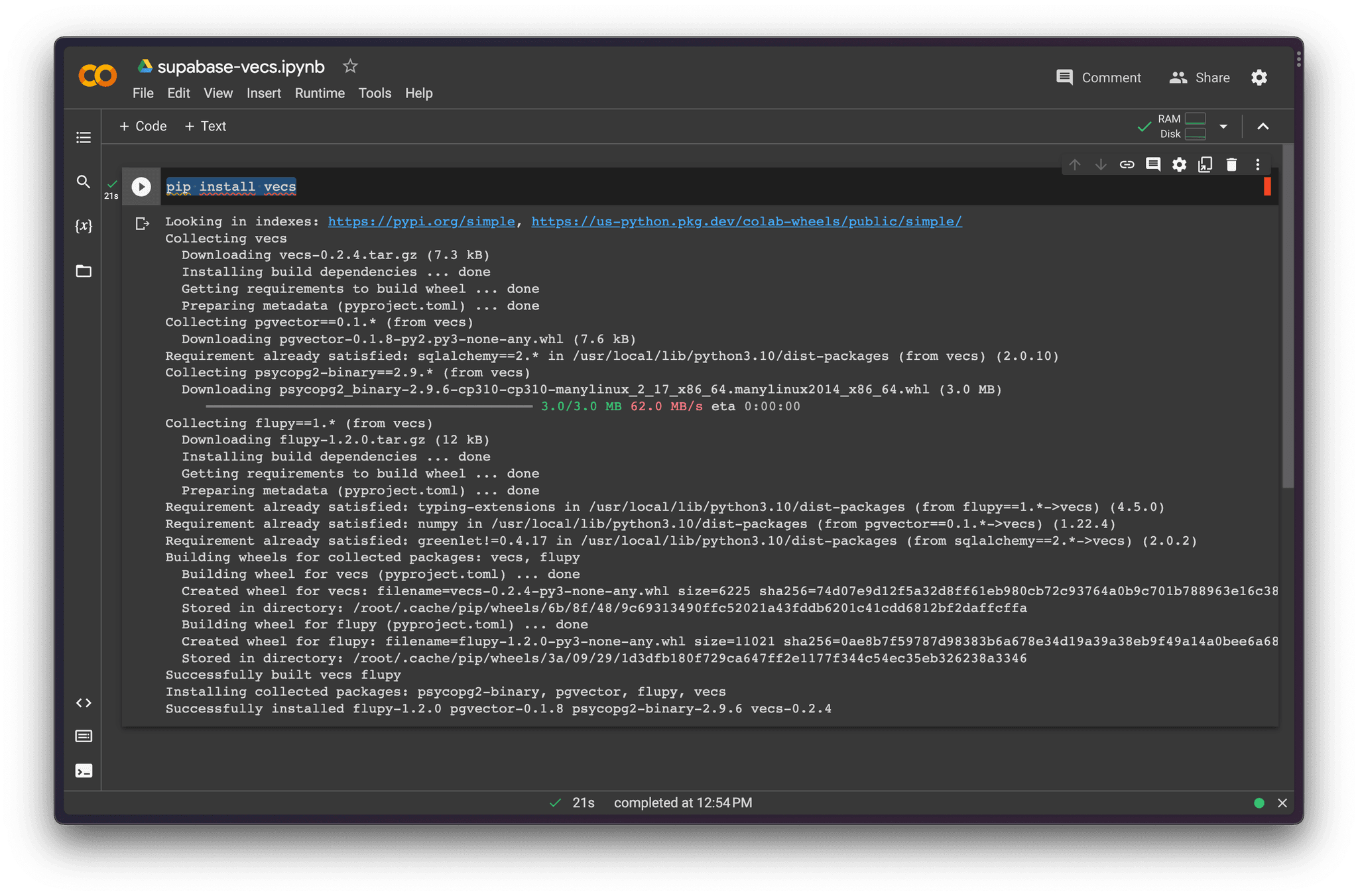Viewport: 1358px width, 896px height.
Task: Star the supabase-vecs notebook
Action: pyautogui.click(x=349, y=66)
